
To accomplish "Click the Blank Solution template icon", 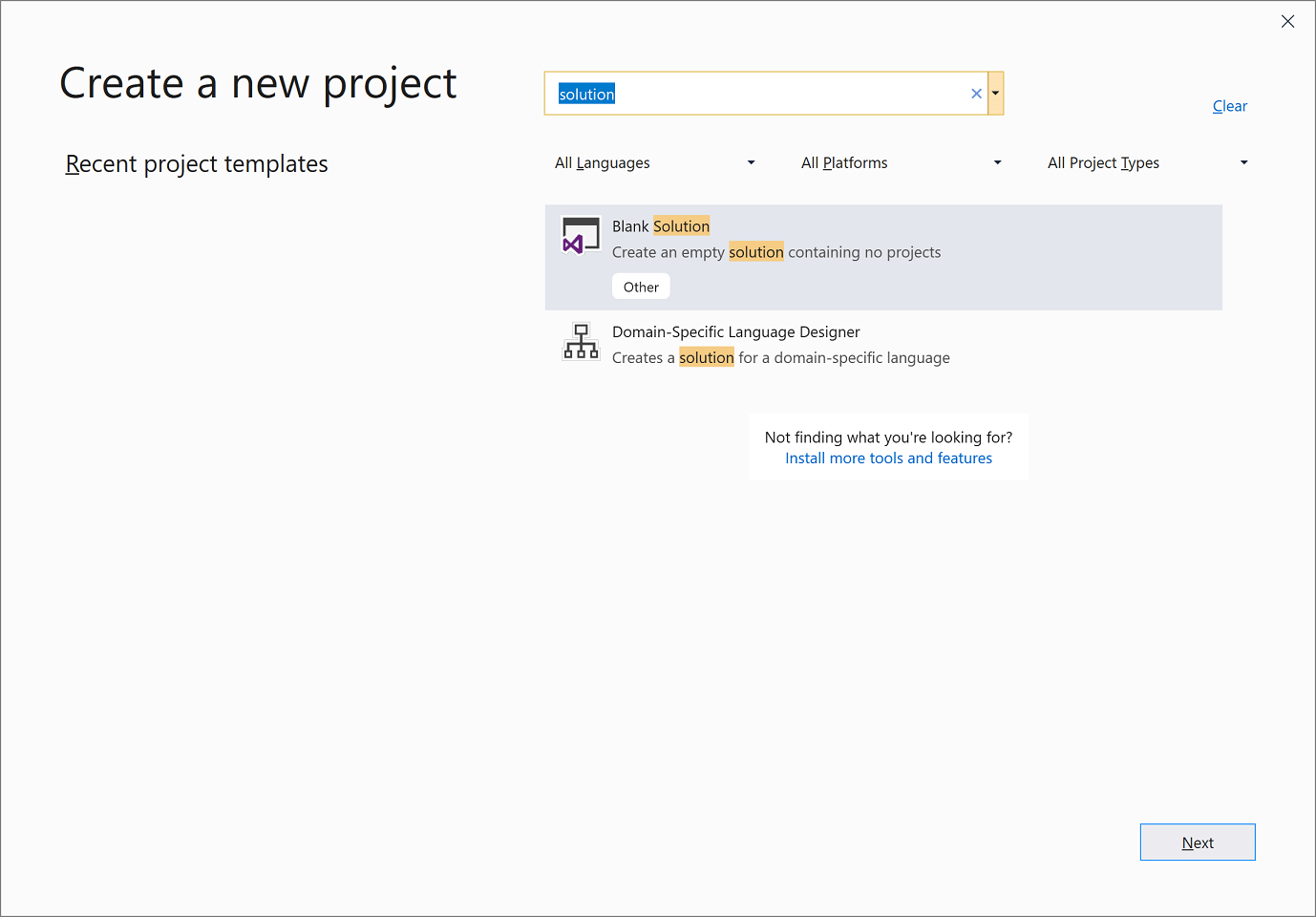I will [581, 236].
